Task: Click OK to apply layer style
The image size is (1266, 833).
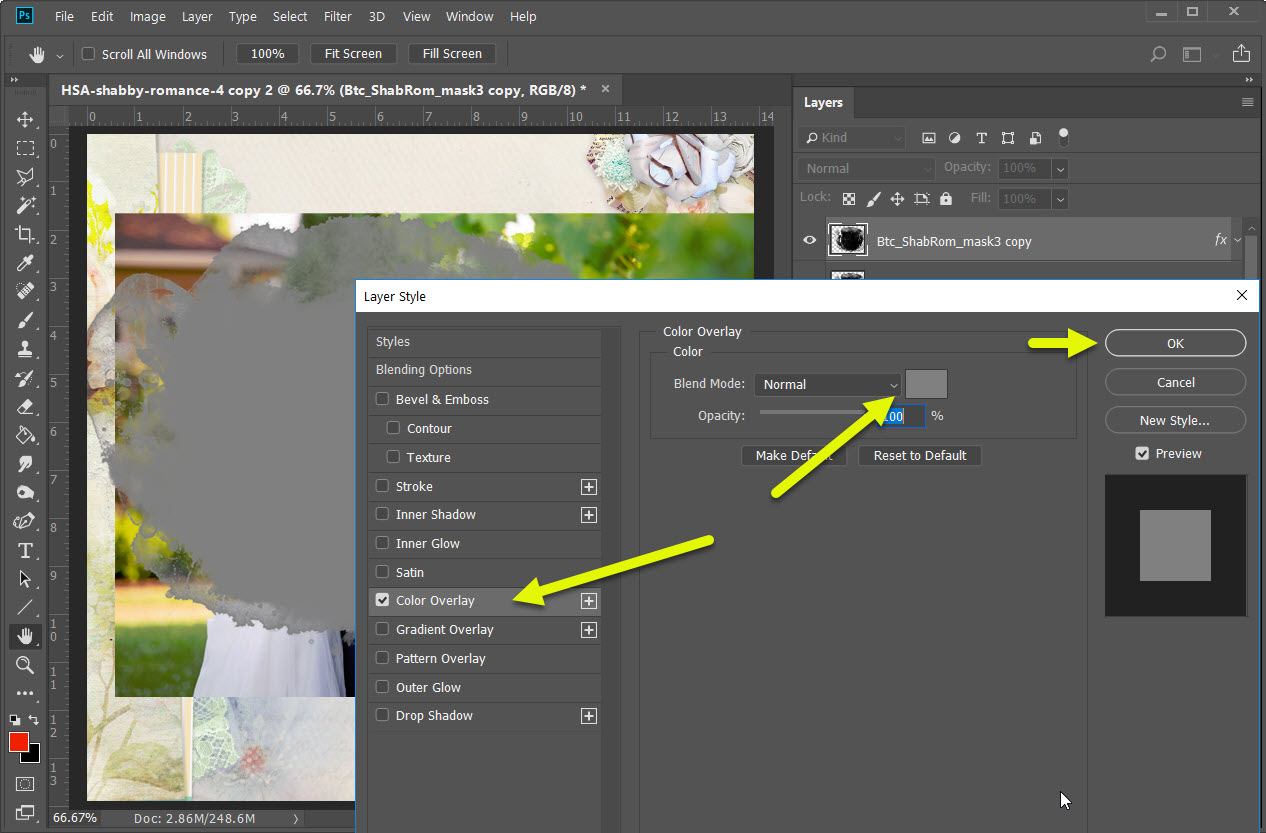Action: pyautogui.click(x=1175, y=343)
